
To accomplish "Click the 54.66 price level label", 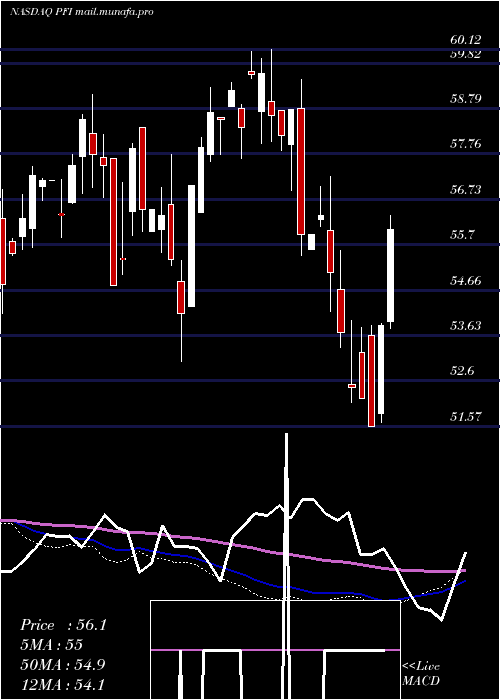I will (466, 281).
